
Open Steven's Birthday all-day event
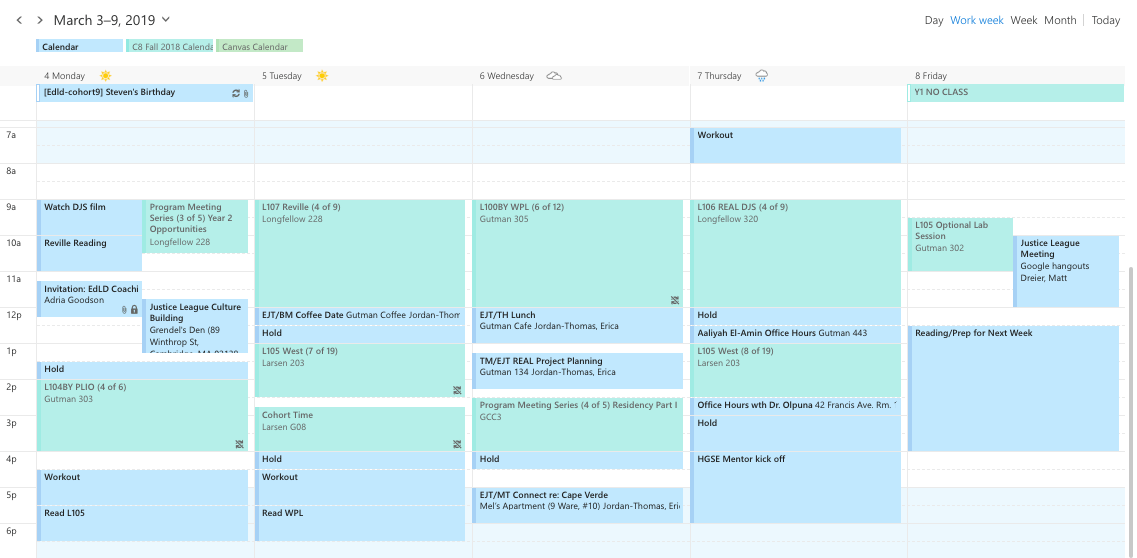(x=145, y=93)
